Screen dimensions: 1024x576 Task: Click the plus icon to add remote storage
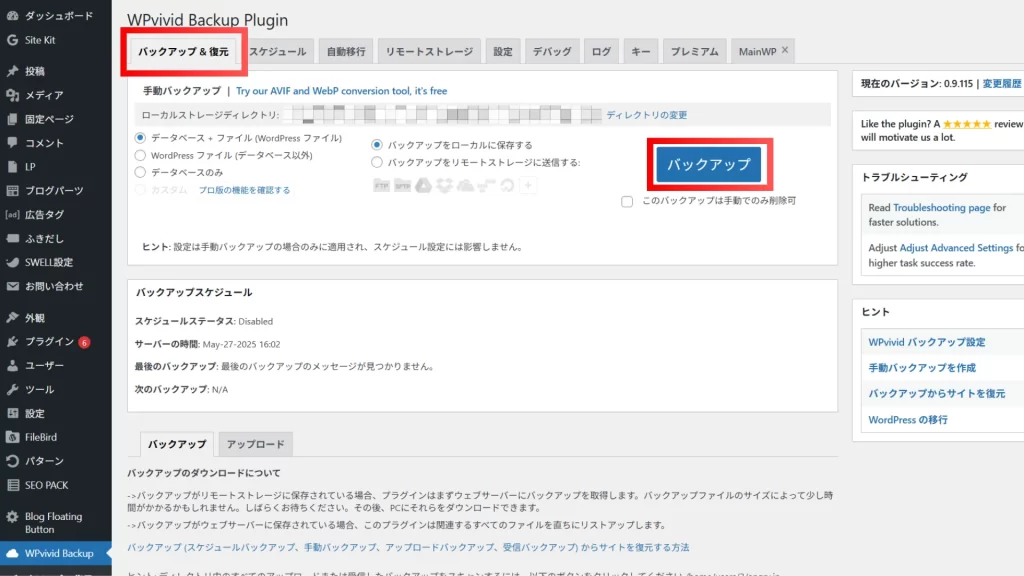coord(528,185)
